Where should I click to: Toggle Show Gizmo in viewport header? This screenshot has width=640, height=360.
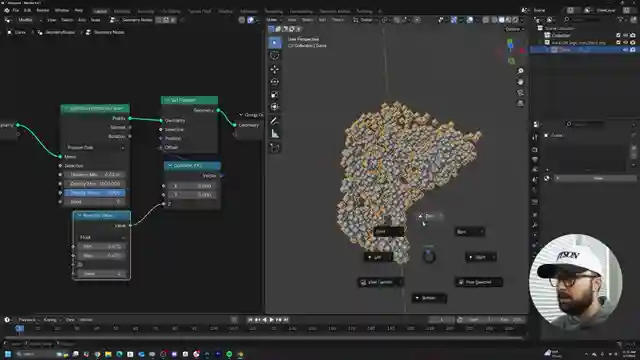tap(454, 20)
